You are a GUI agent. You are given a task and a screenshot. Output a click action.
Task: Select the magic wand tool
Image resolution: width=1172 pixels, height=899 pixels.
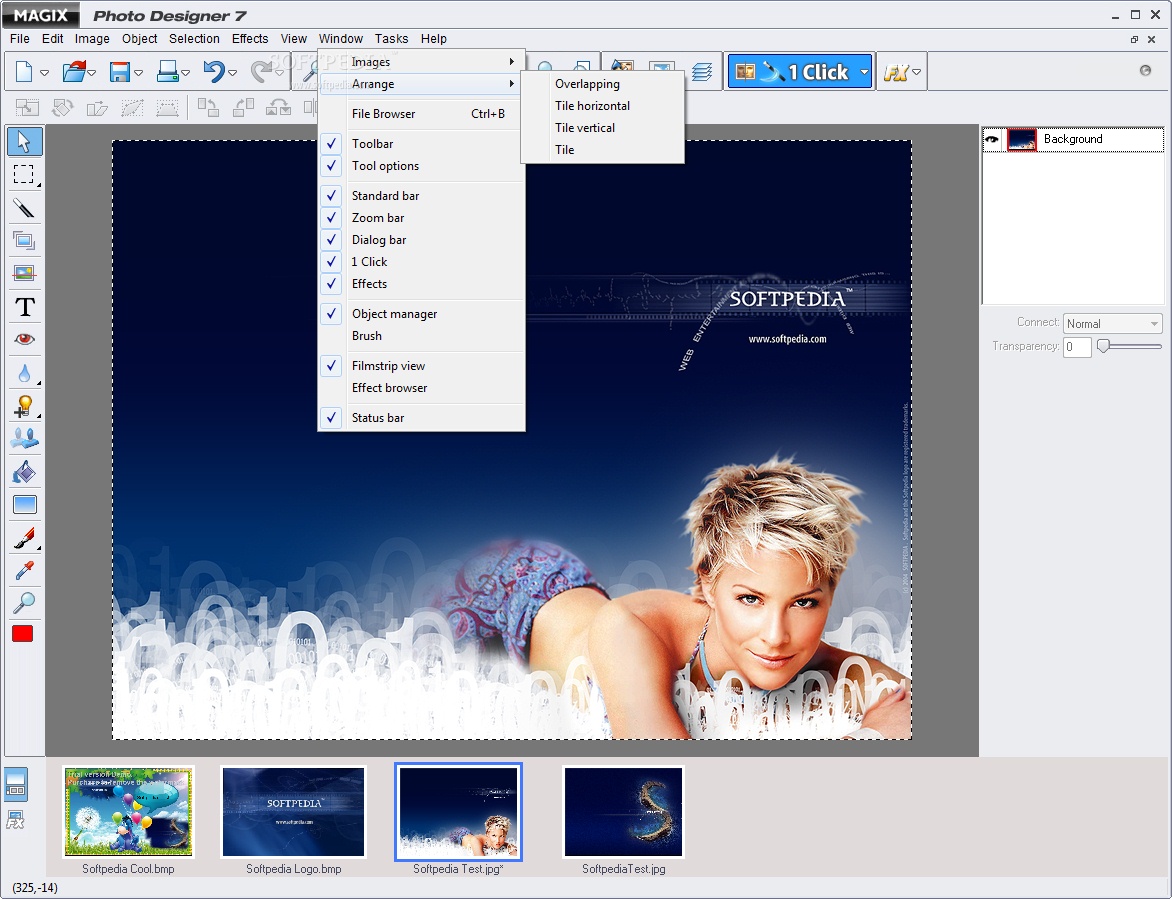point(24,207)
